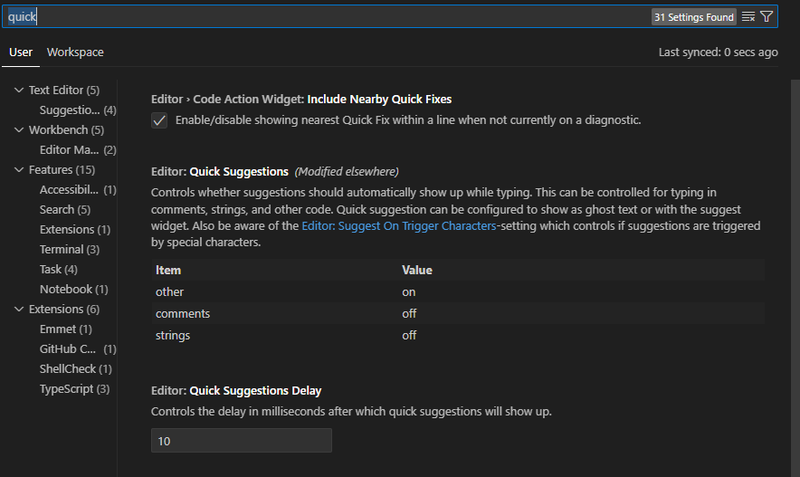The image size is (800, 477).
Task: Collapse the Features tree section
Action: 19,169
